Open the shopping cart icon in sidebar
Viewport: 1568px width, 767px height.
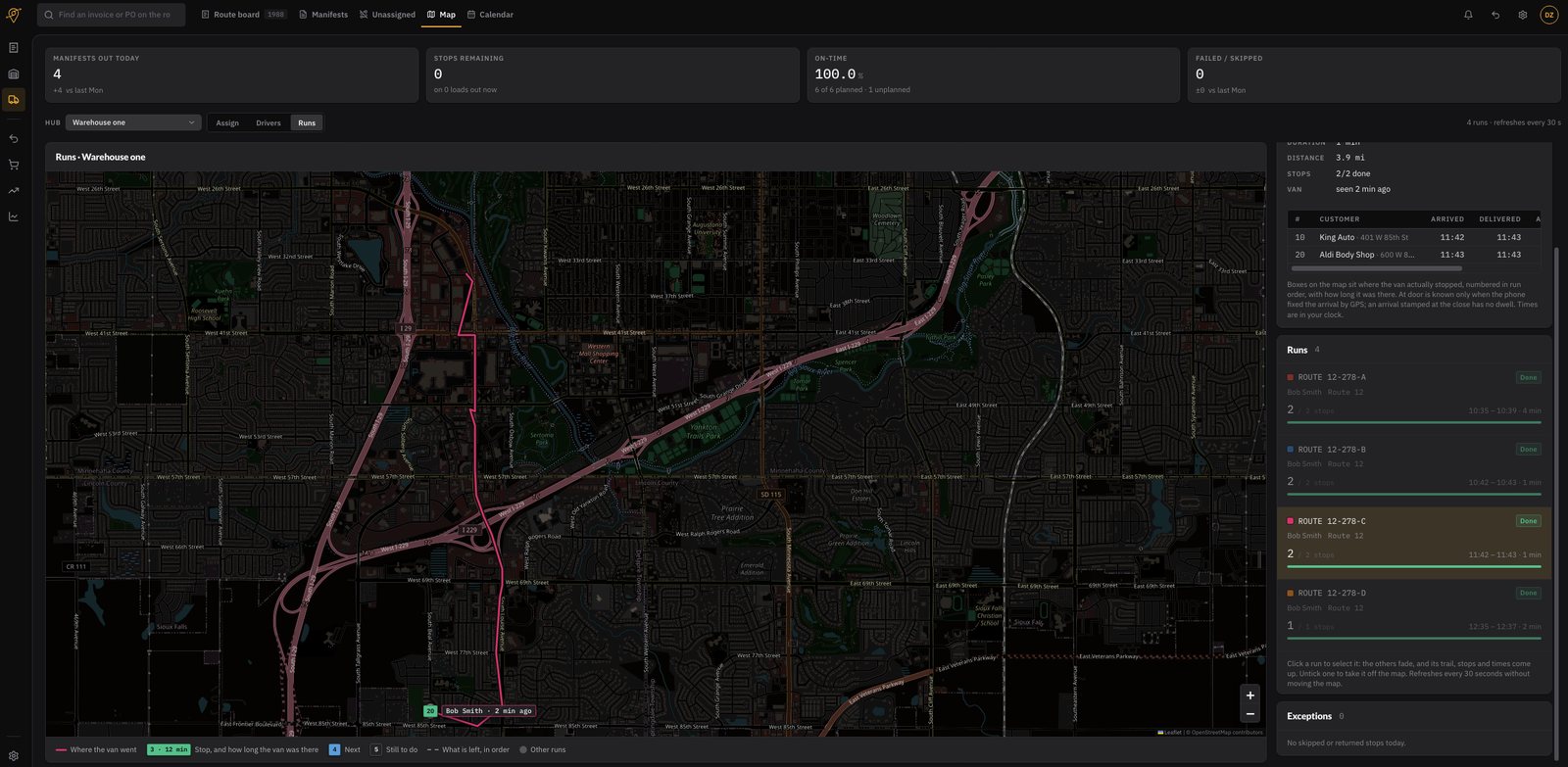click(x=14, y=165)
